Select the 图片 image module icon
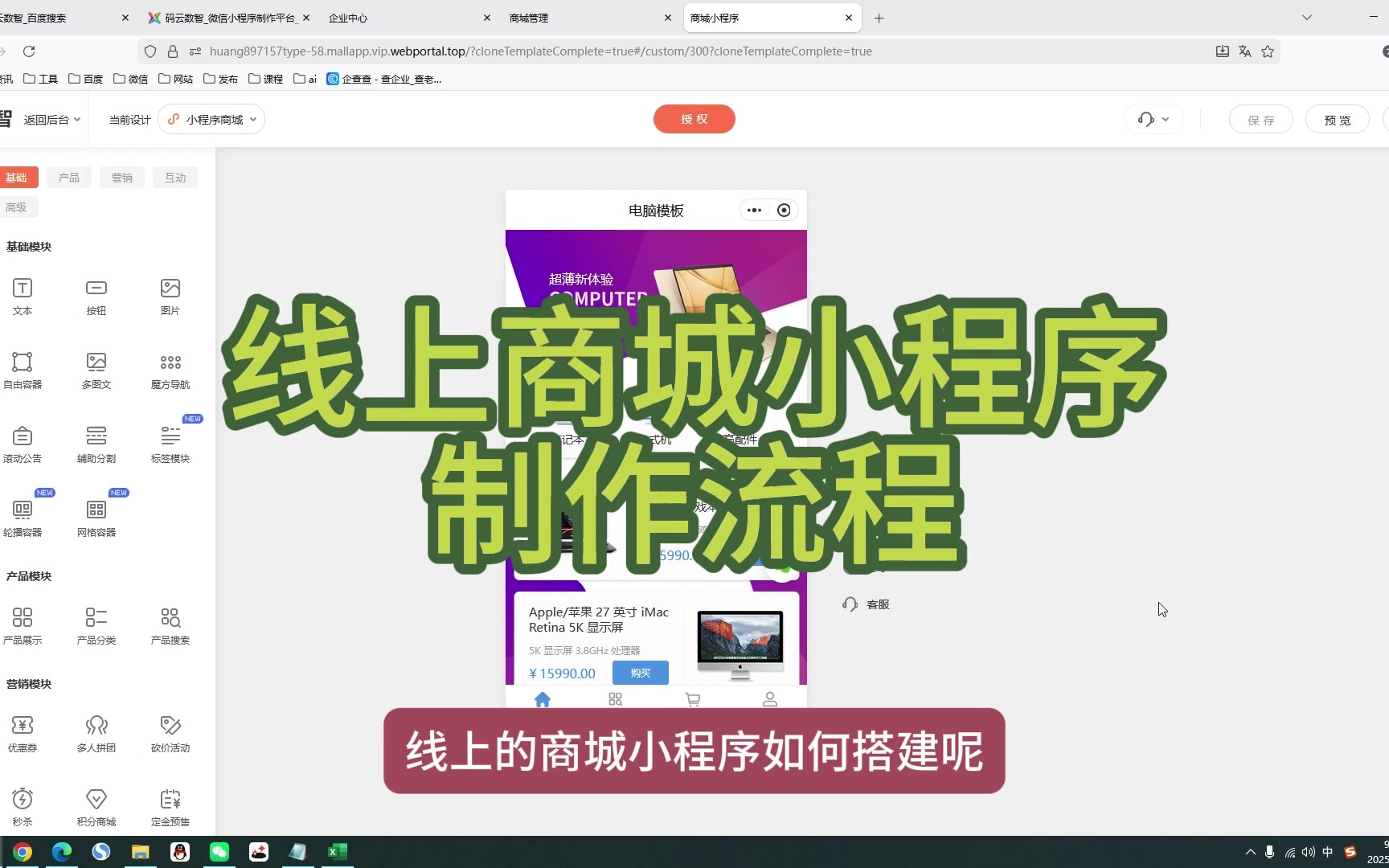1389x868 pixels. point(170,289)
